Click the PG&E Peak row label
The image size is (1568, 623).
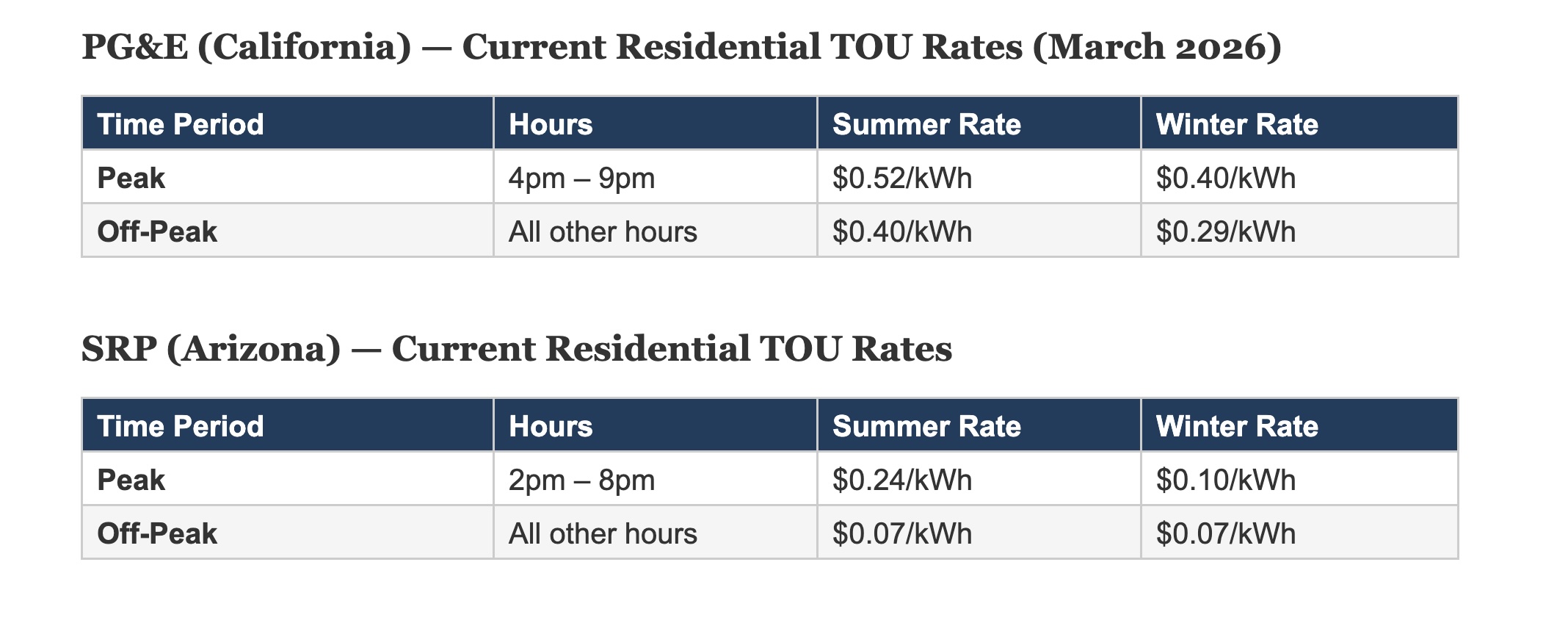pyautogui.click(x=131, y=179)
